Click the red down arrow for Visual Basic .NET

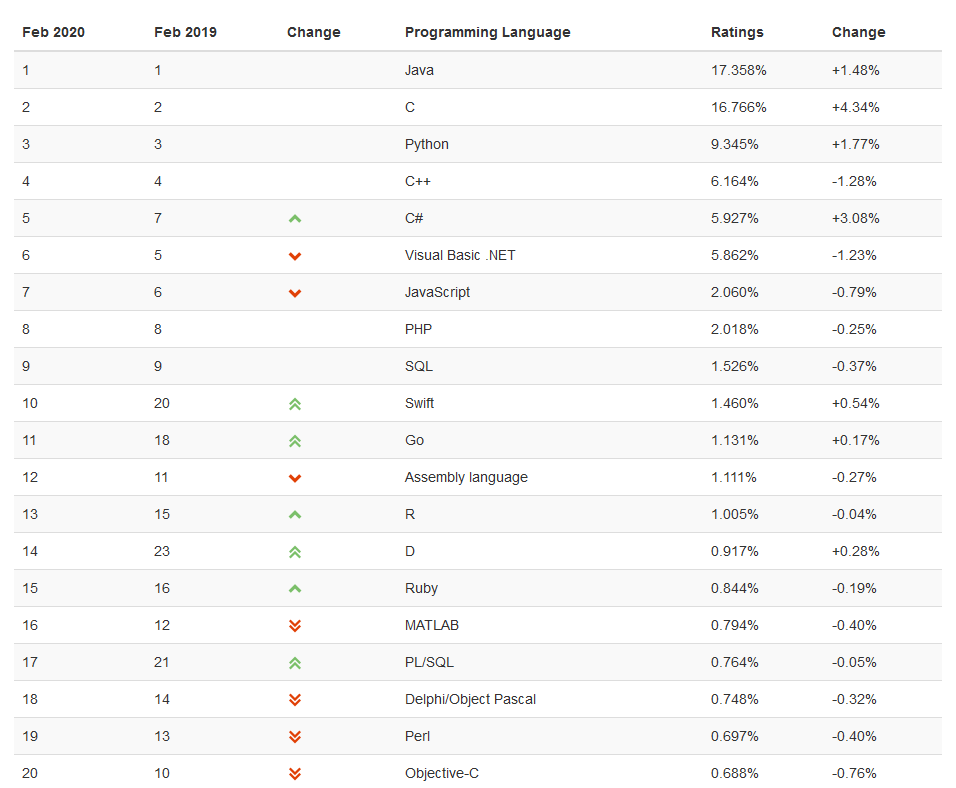(295, 256)
